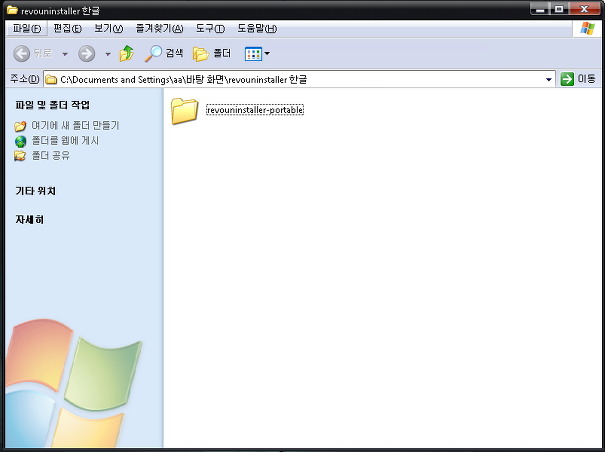Click the share folder icon
605x452 pixels.
(20, 156)
